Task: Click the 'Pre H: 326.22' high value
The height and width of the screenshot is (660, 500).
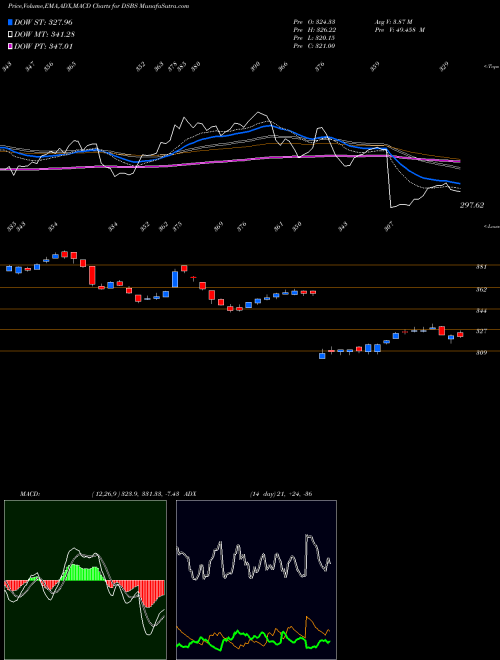Action: (x=314, y=30)
